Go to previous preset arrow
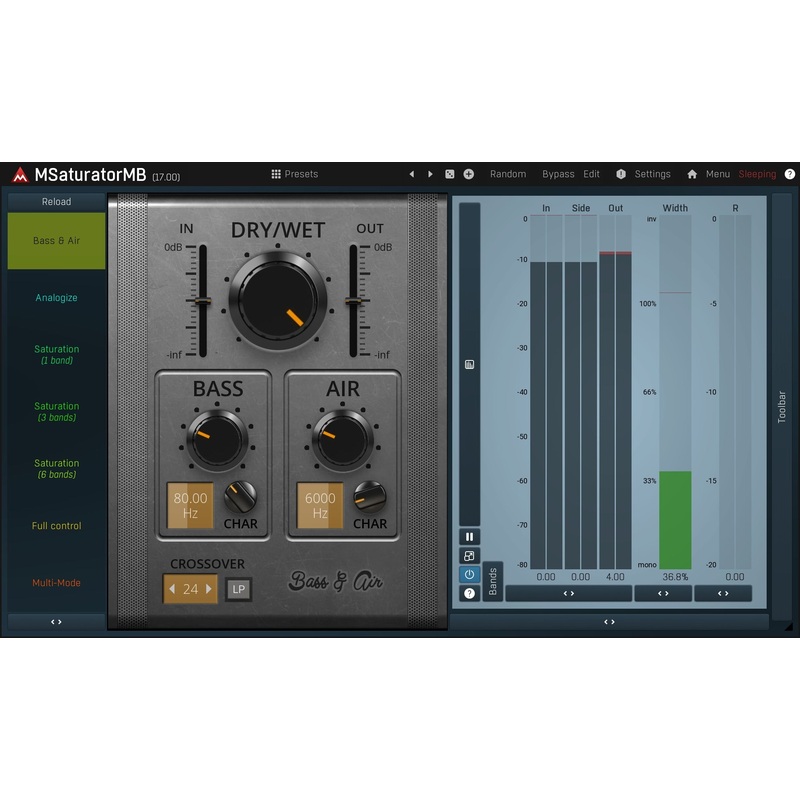Viewport: 800px width, 800px height. [x=412, y=174]
